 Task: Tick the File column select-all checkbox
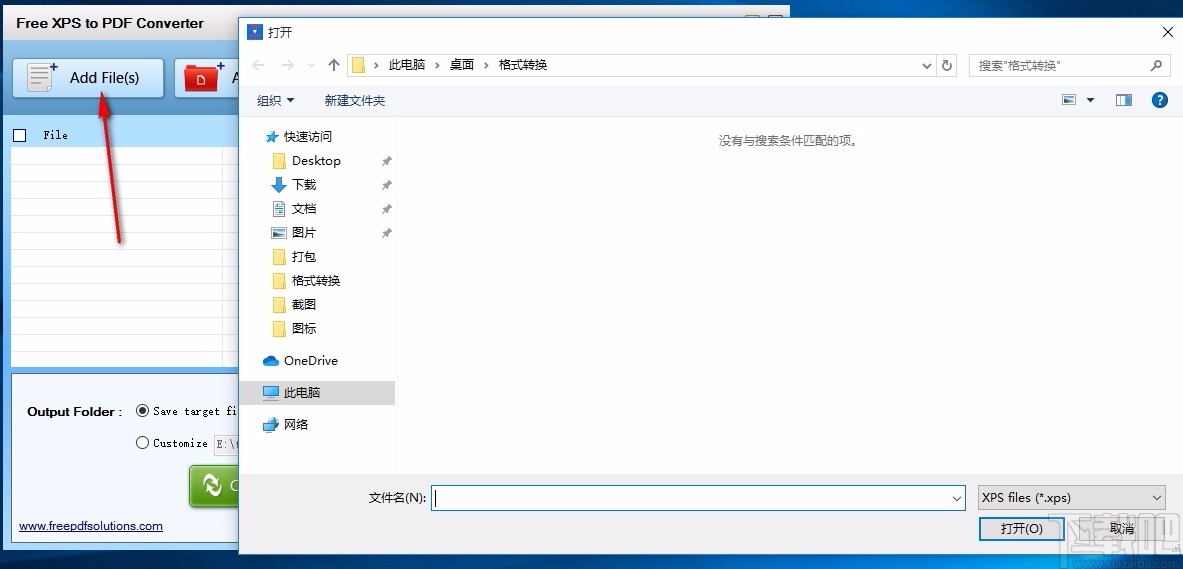coord(20,135)
